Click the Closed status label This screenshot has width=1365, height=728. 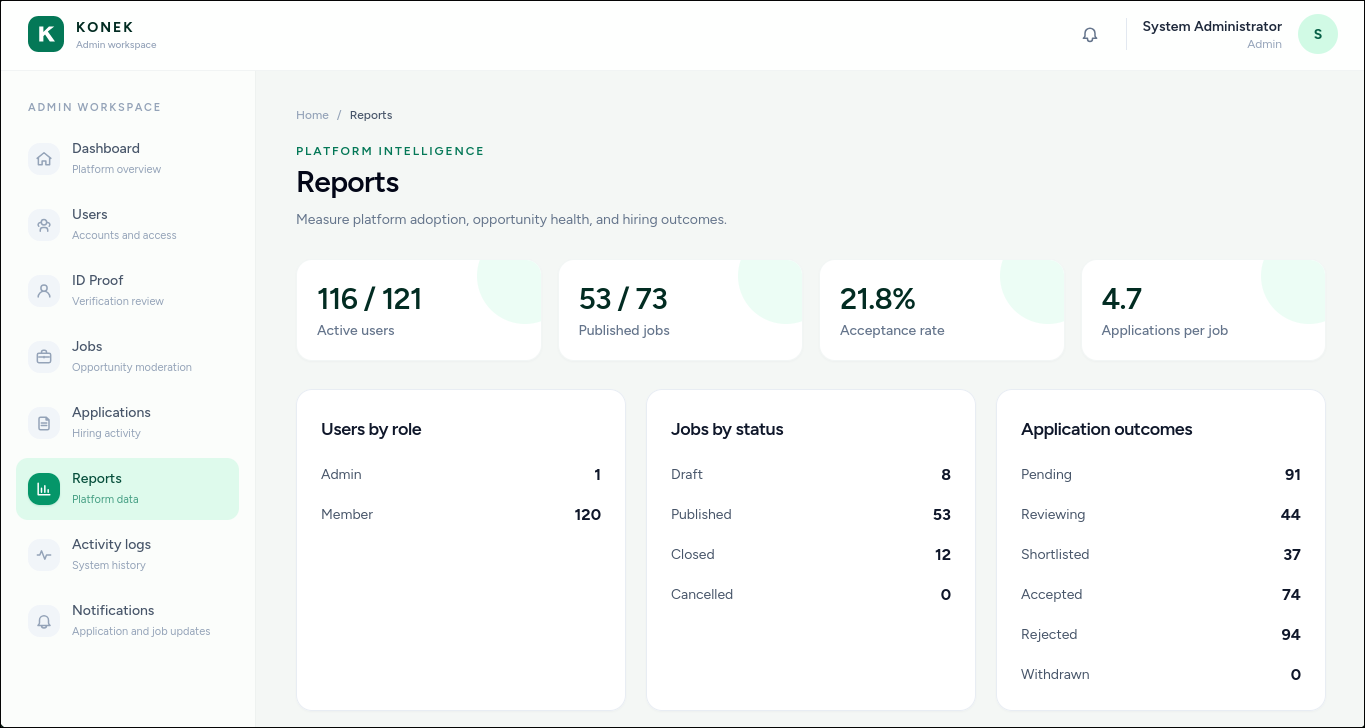tap(693, 554)
